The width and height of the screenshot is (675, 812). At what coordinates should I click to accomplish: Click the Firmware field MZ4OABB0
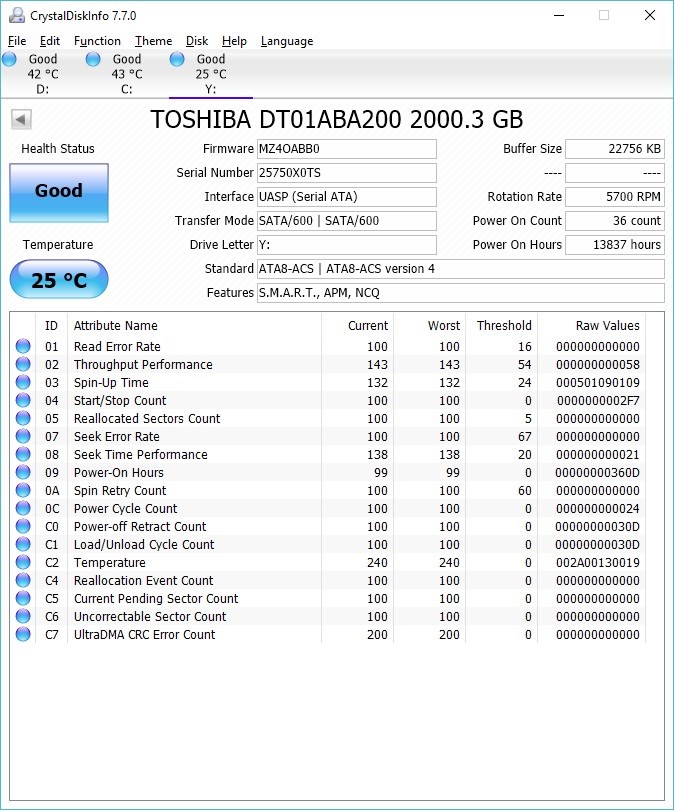point(347,149)
